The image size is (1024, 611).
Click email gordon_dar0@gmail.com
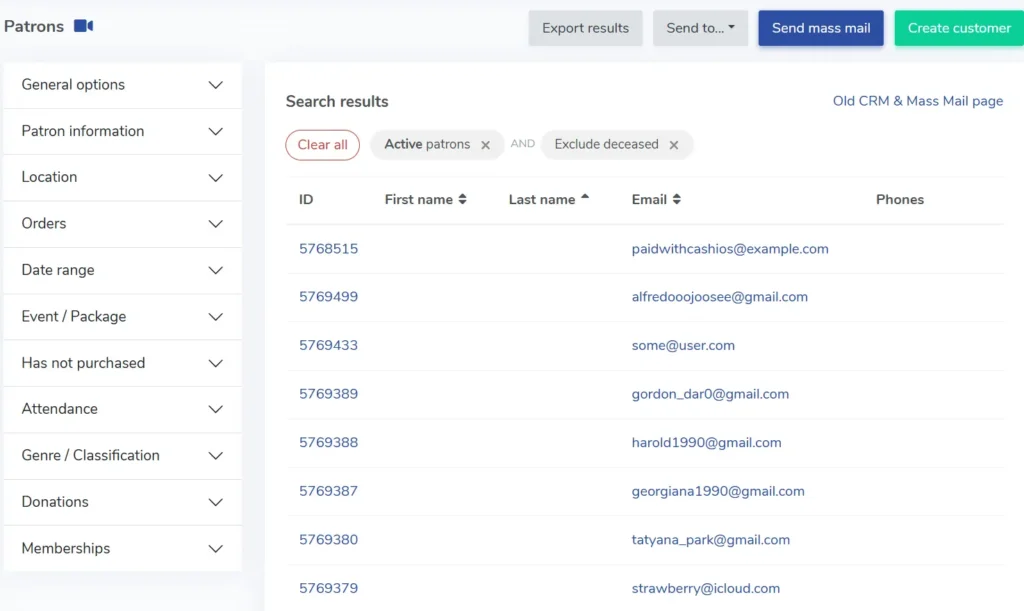[x=711, y=394]
